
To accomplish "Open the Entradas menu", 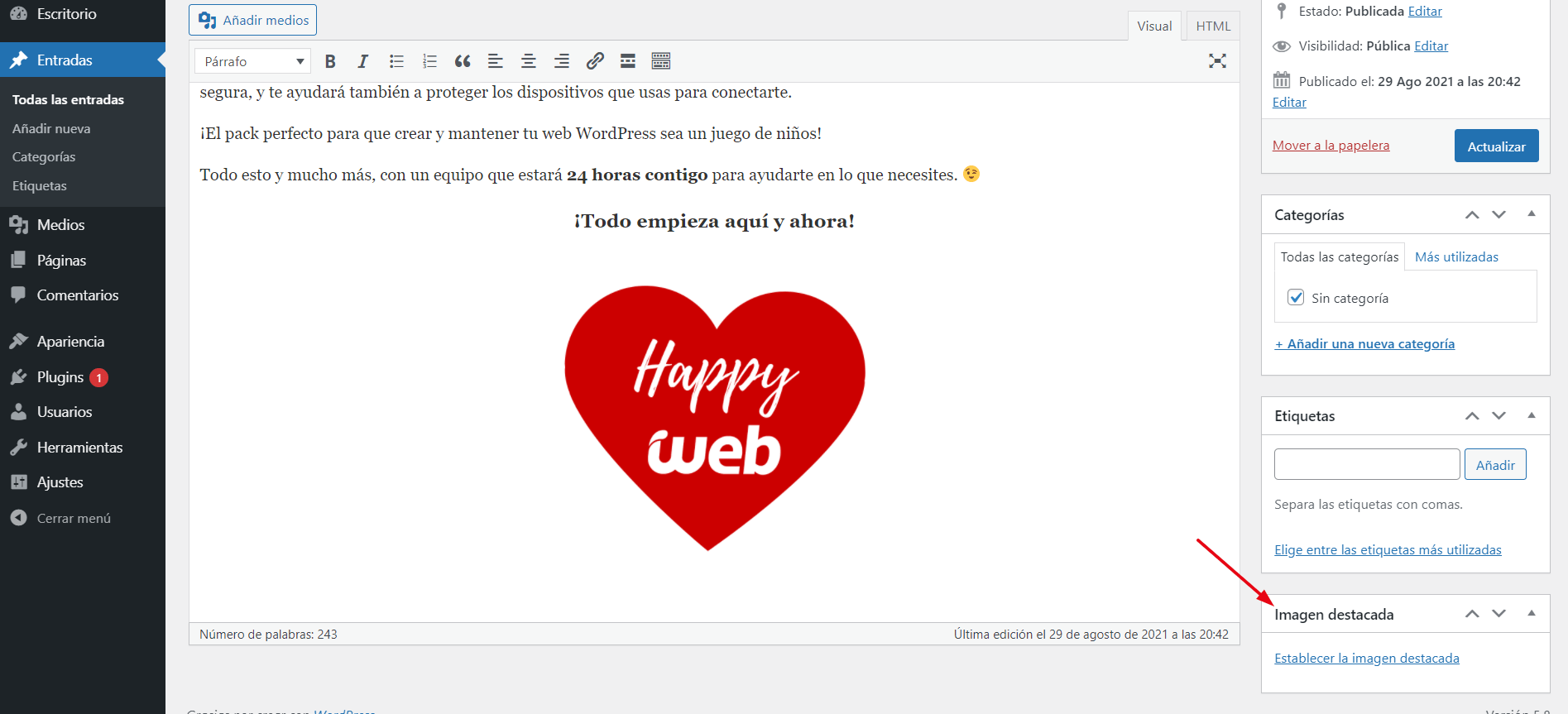I will [x=83, y=60].
